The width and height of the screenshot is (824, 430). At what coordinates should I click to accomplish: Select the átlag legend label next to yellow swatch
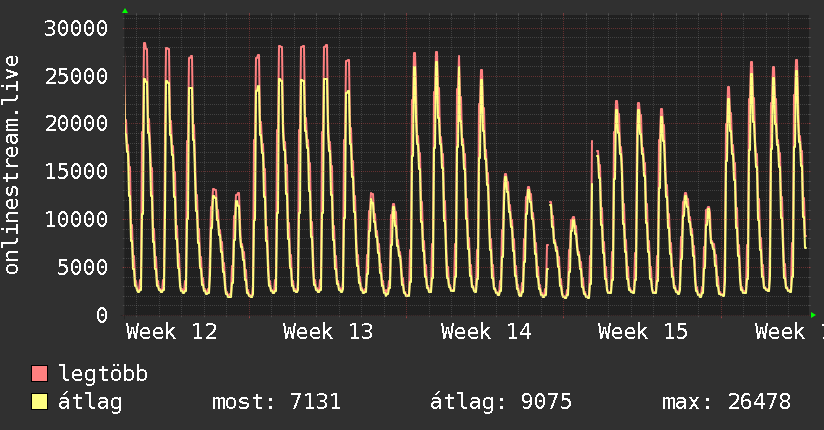(90, 402)
